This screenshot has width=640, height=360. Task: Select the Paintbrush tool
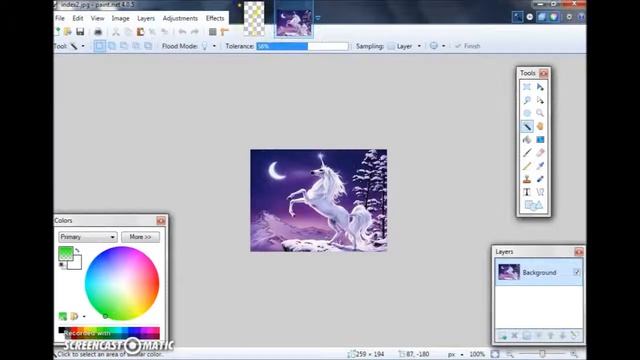tap(527, 153)
